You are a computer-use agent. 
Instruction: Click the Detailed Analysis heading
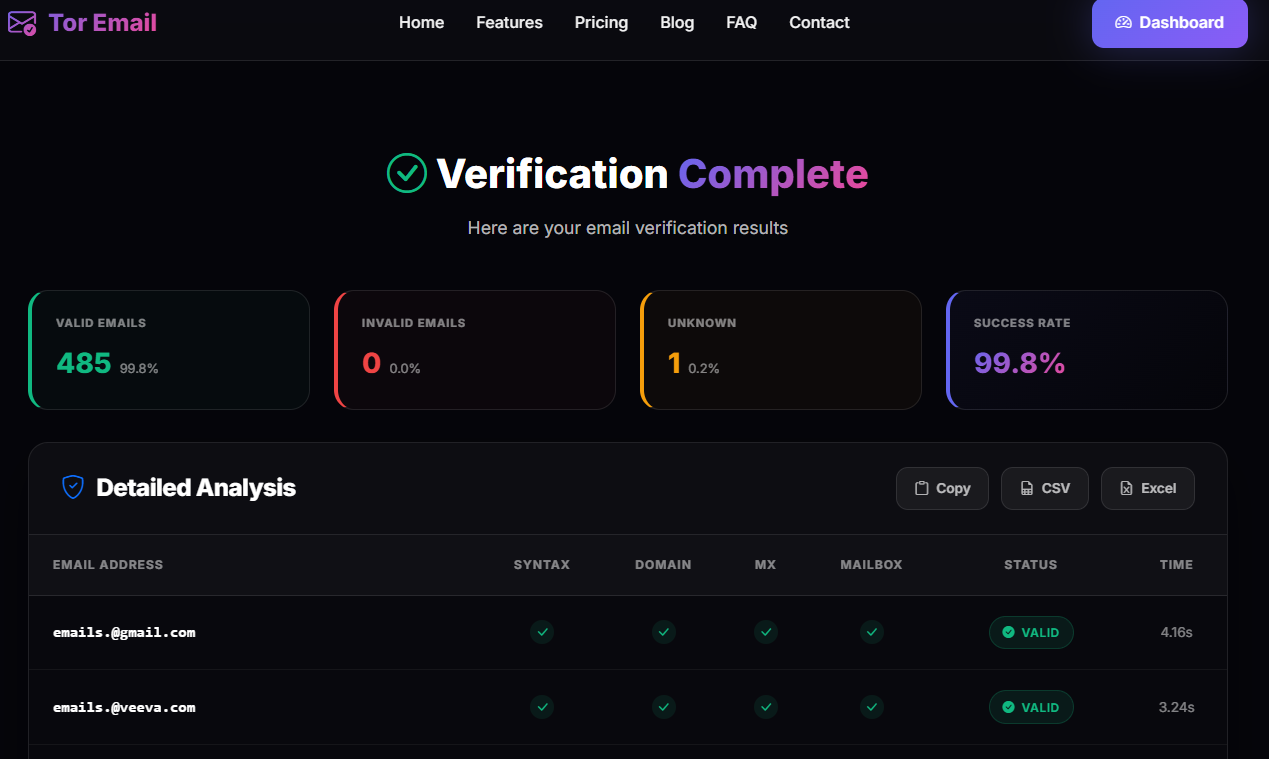[x=196, y=488]
